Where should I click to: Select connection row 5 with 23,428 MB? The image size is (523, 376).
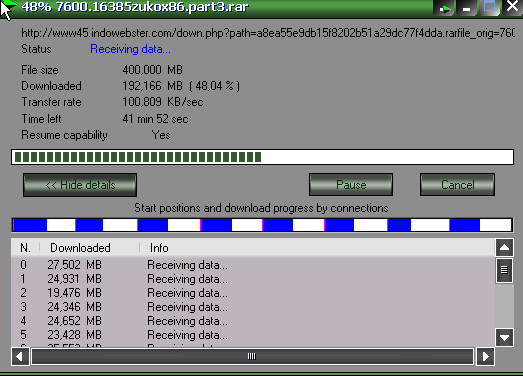[253, 335]
